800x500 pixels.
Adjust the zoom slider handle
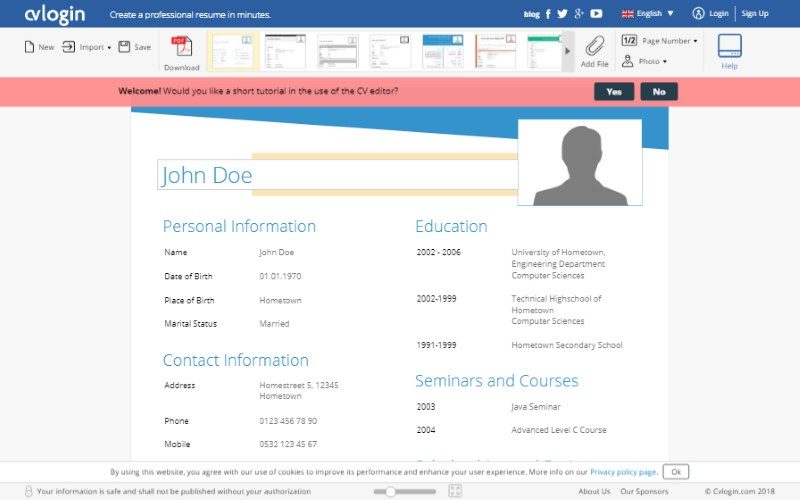[390, 491]
